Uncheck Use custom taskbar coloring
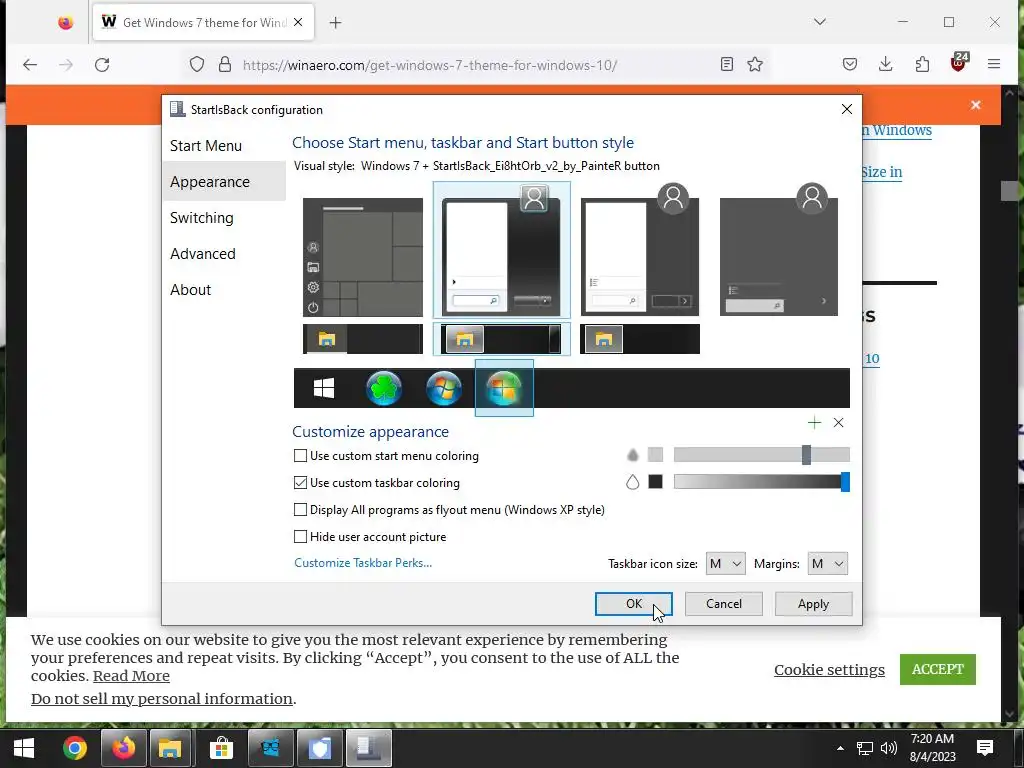This screenshot has width=1024, height=768. pos(300,483)
